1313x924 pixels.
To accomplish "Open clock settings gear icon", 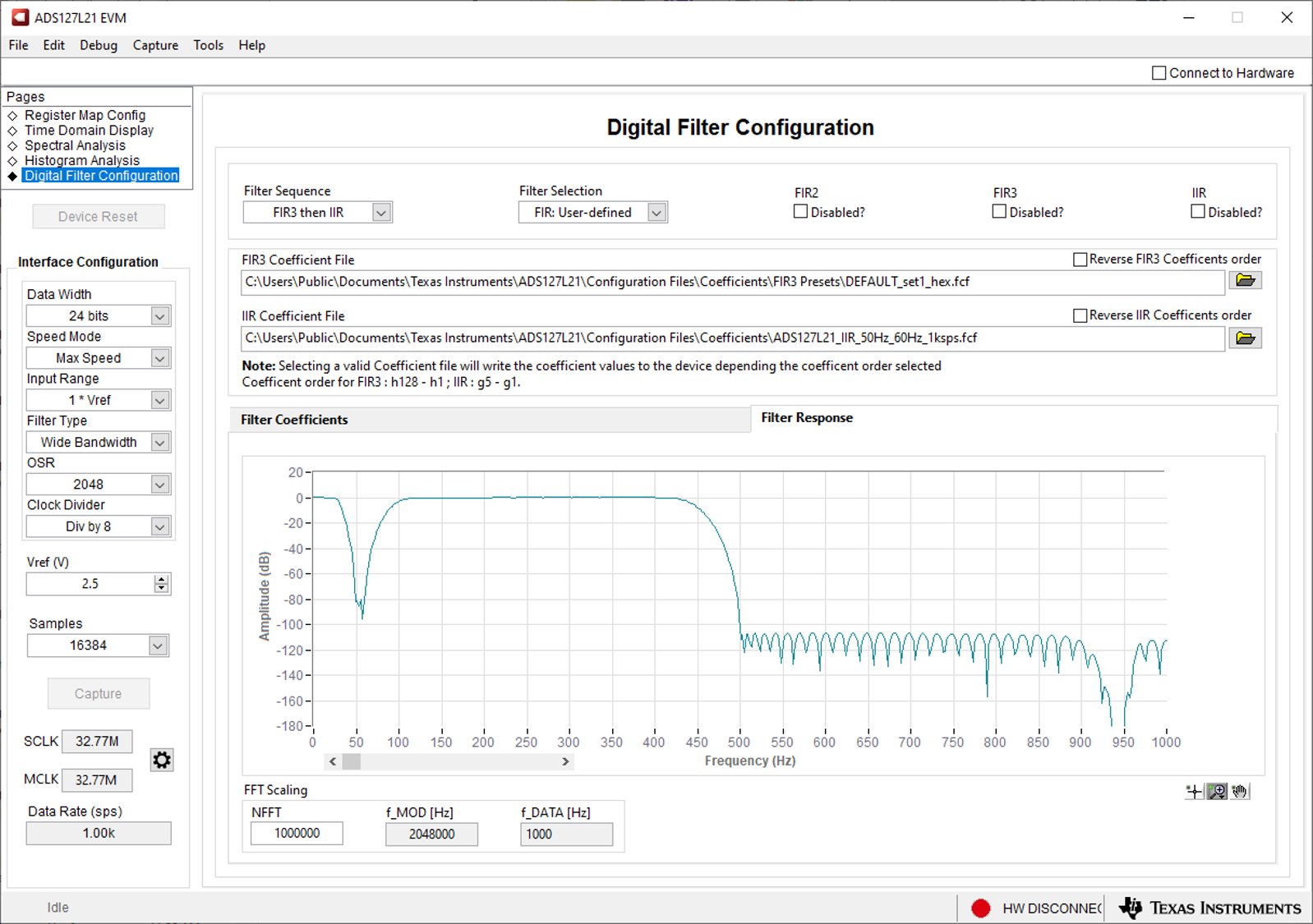I will tap(162, 760).
